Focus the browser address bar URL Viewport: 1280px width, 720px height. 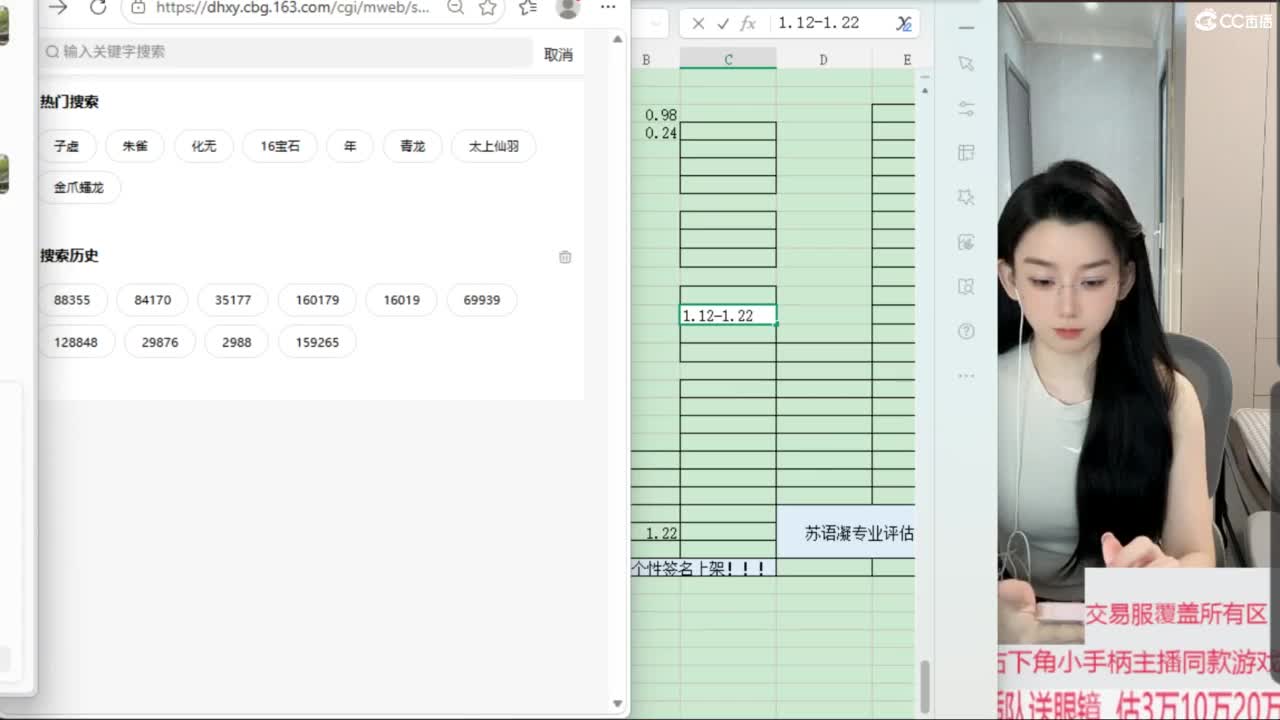(293, 7)
